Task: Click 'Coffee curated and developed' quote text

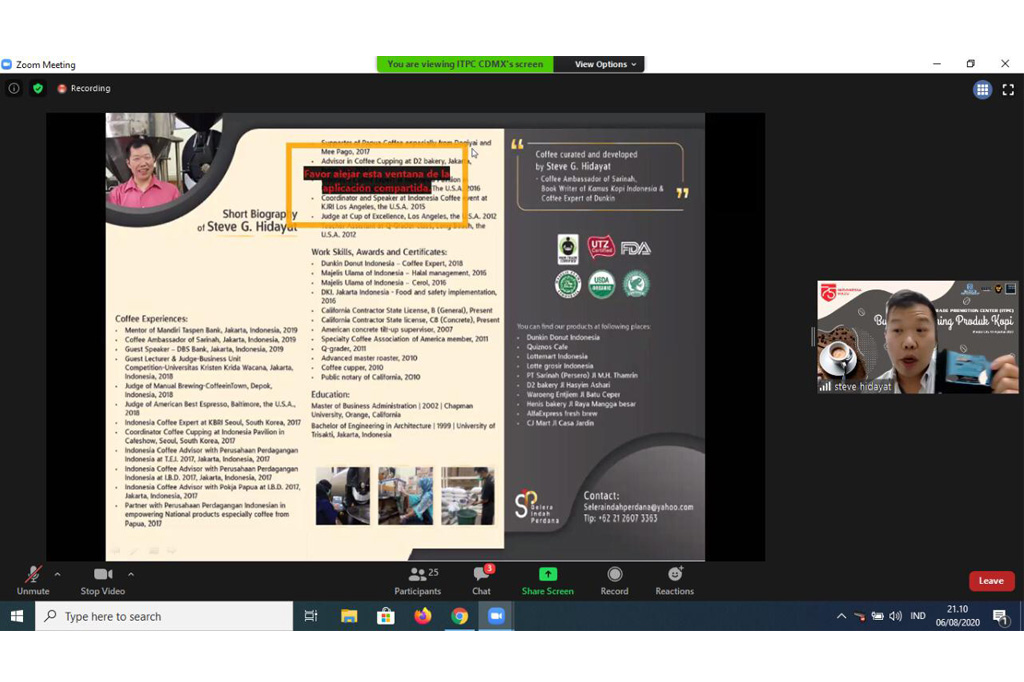Action: pos(586,155)
